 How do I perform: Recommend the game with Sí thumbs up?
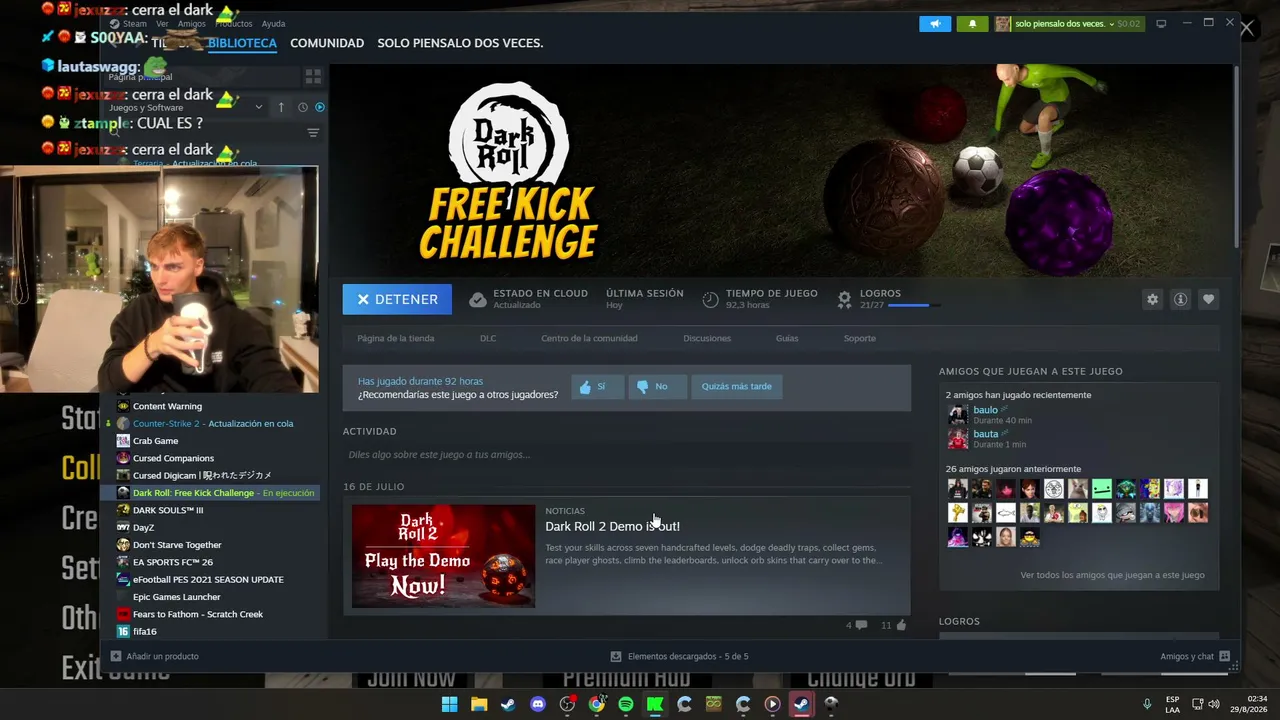click(x=597, y=387)
